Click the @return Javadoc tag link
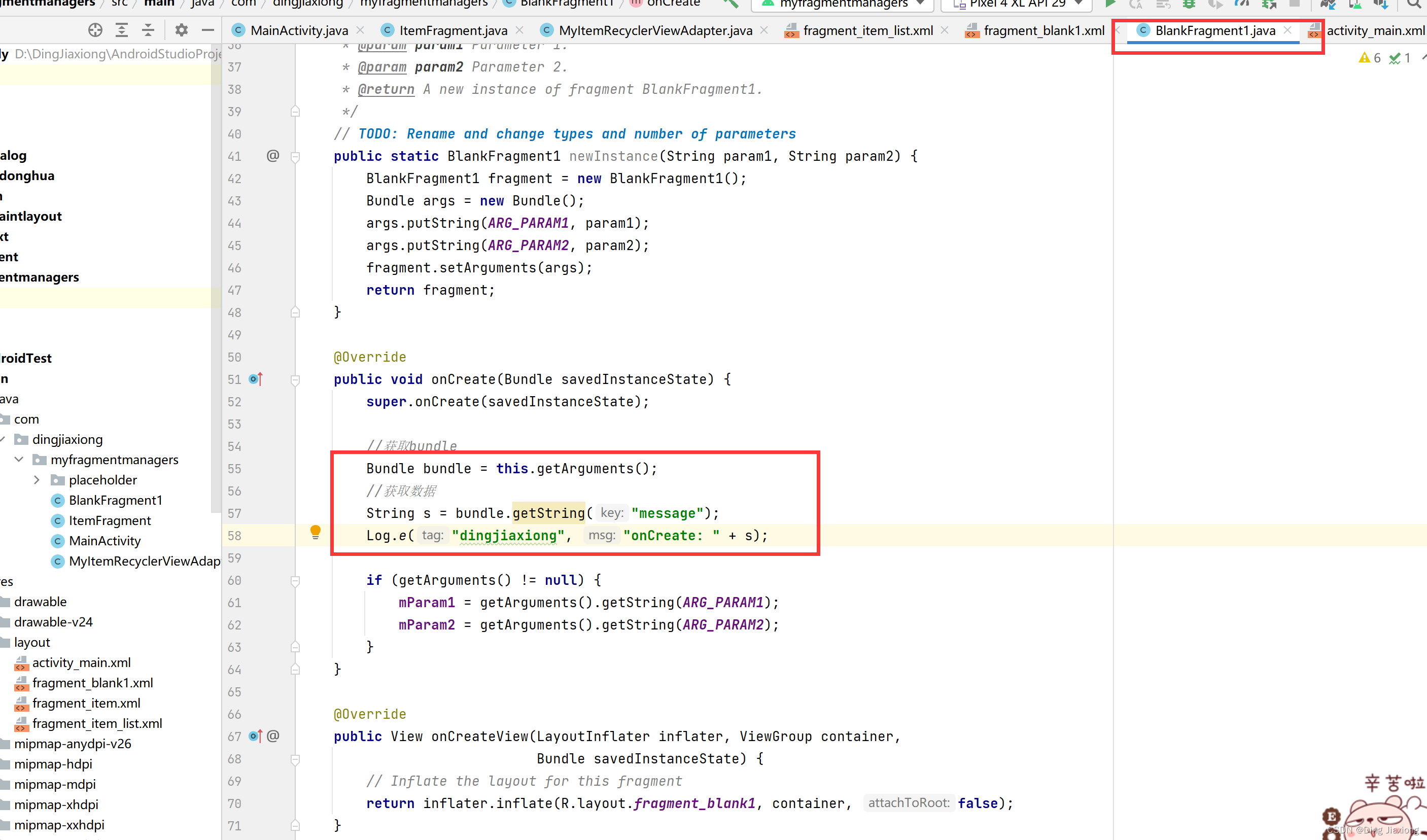The width and height of the screenshot is (1427, 840). [x=386, y=89]
